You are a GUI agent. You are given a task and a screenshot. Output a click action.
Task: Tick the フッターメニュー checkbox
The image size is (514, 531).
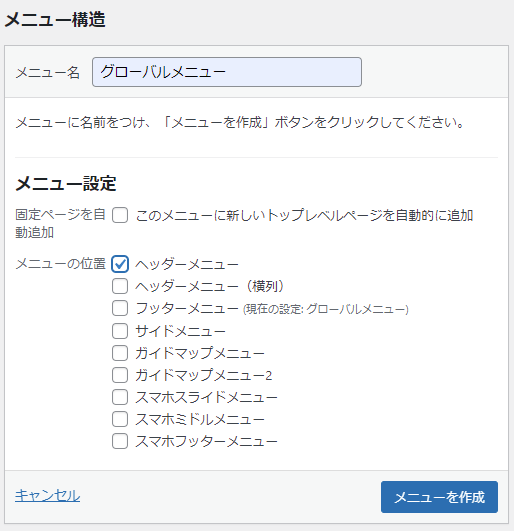tap(120, 309)
